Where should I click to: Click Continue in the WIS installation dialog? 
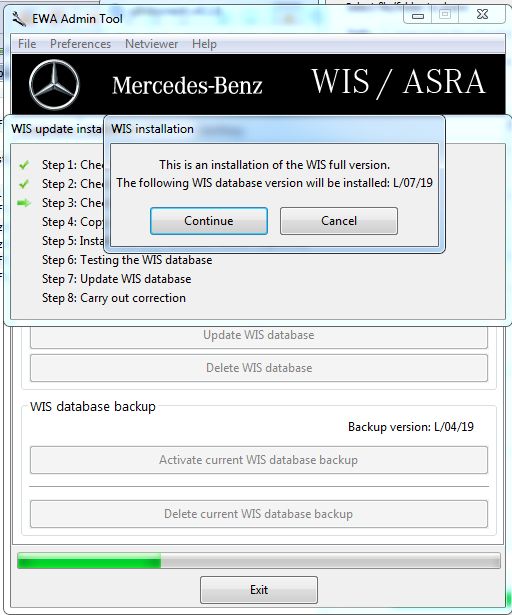click(x=209, y=221)
